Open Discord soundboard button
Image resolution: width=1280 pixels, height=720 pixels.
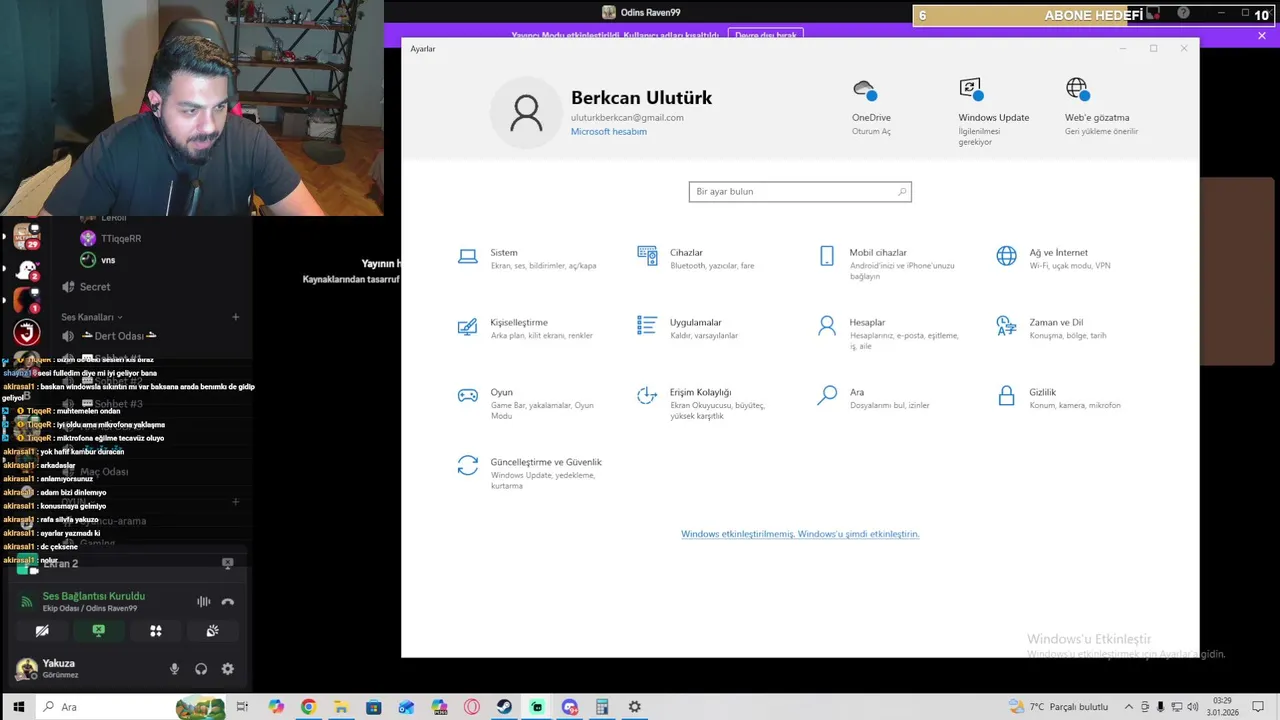(x=213, y=631)
